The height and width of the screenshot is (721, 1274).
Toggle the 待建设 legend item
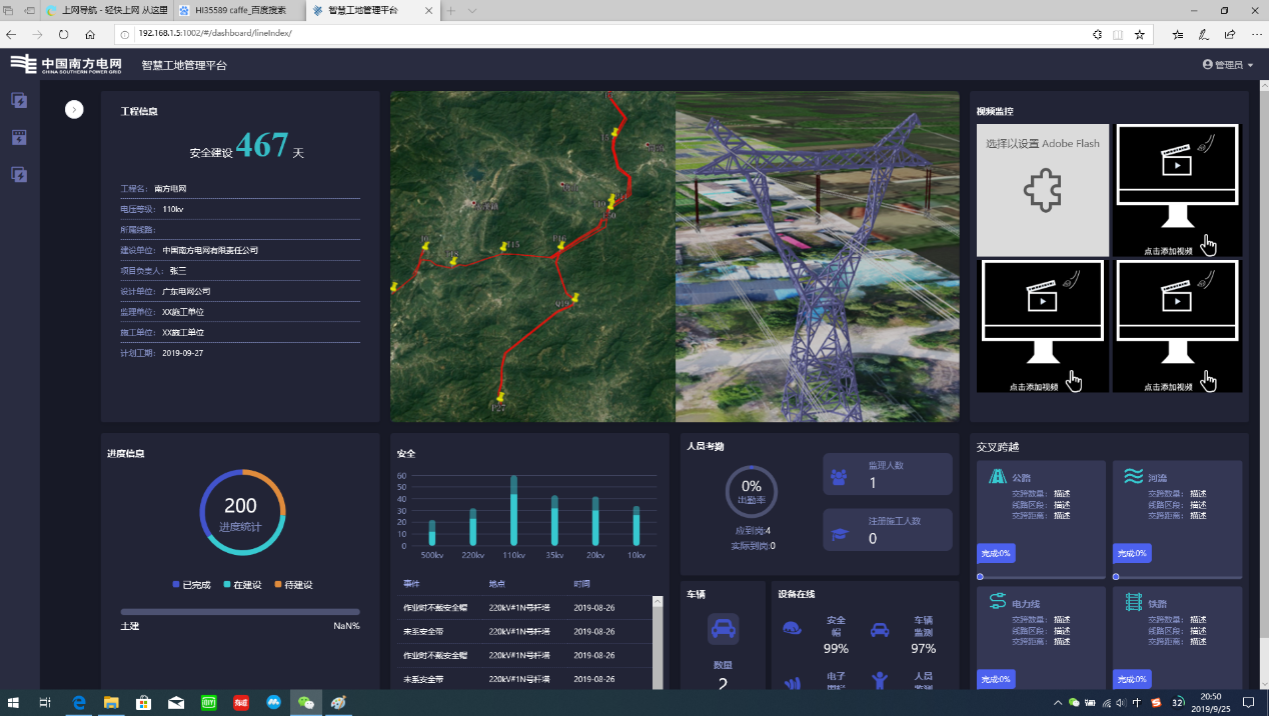pos(291,585)
